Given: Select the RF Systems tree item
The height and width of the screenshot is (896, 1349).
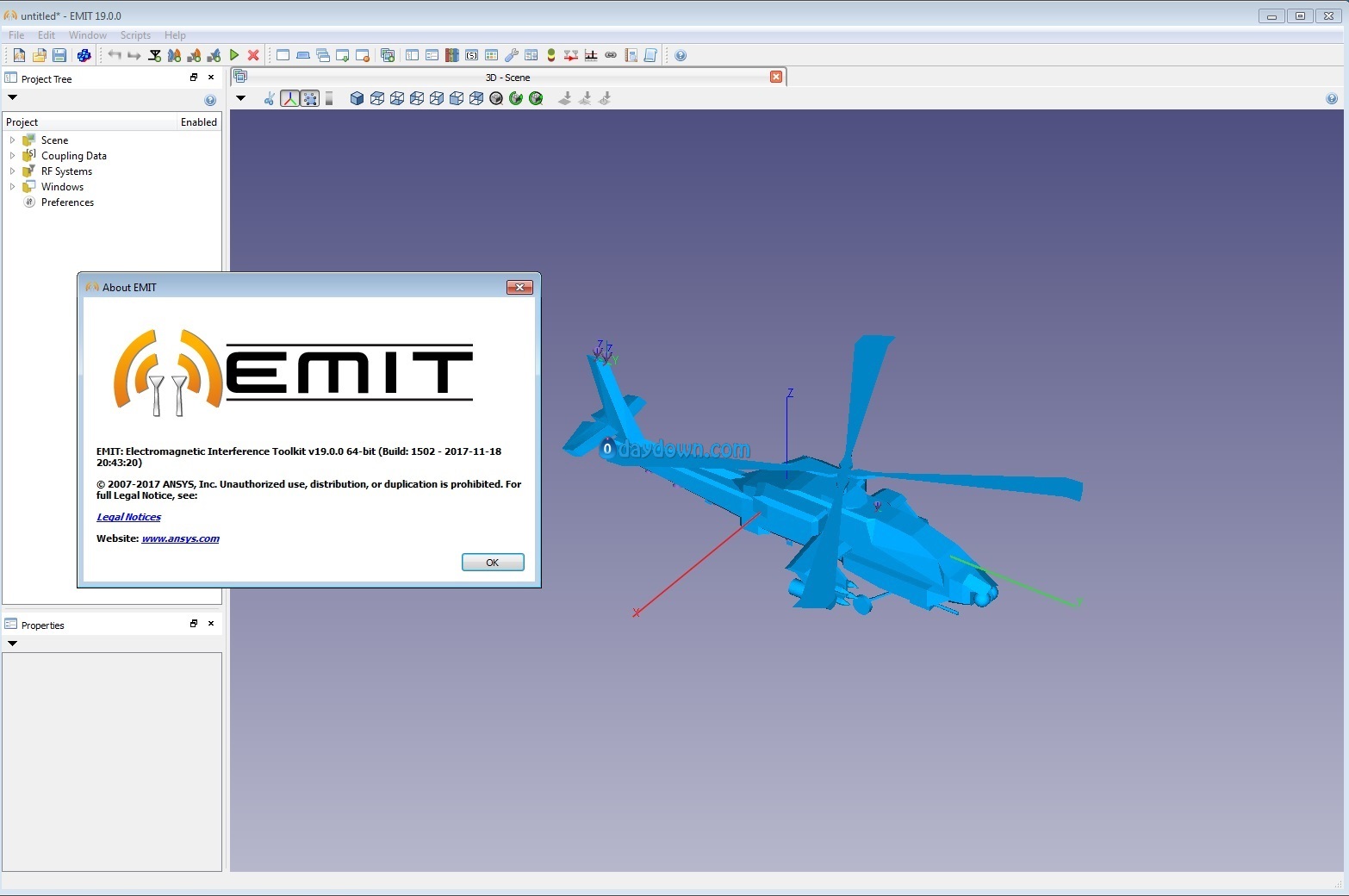Looking at the screenshot, I should (x=66, y=171).
